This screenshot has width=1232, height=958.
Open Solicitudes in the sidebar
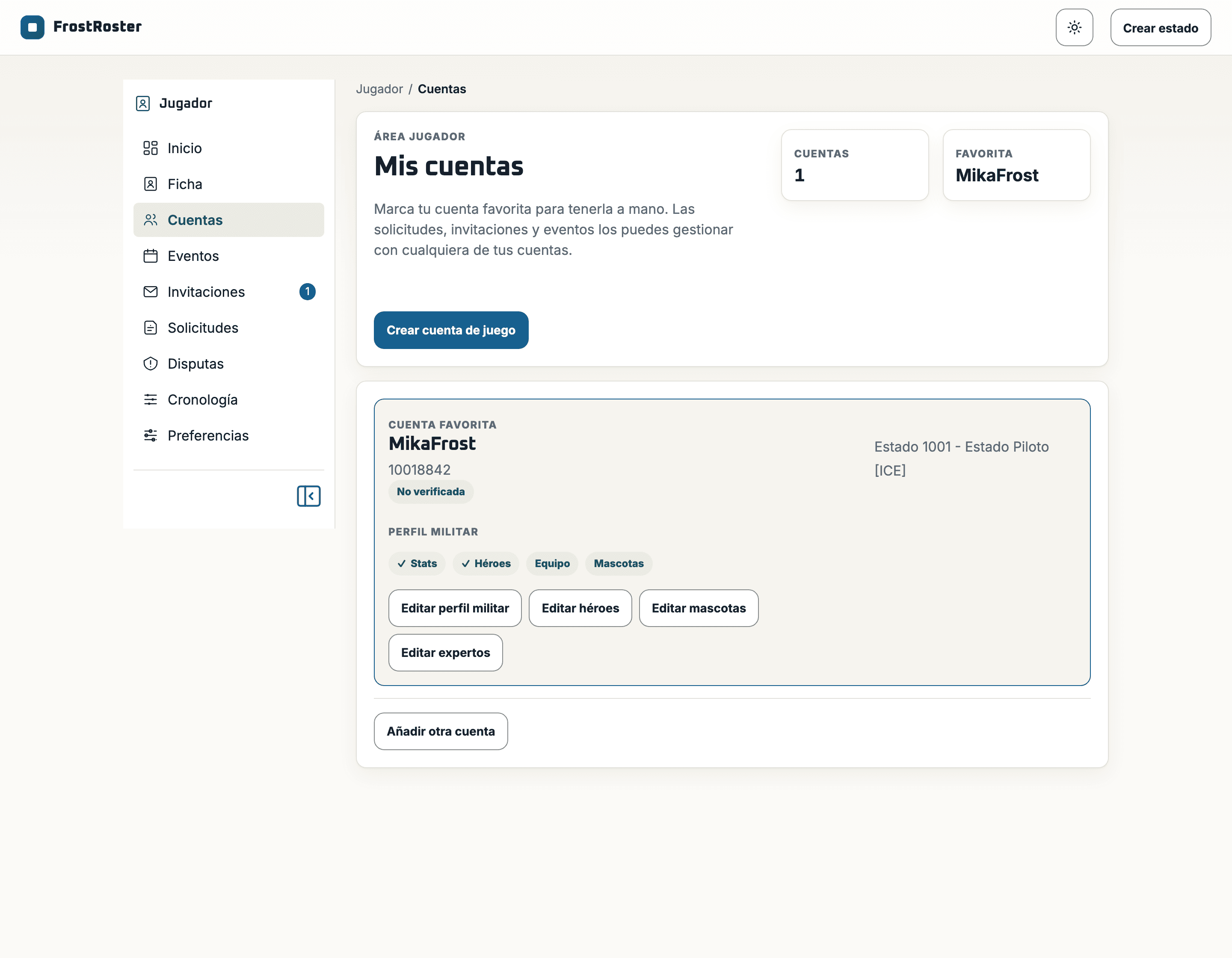coord(228,328)
